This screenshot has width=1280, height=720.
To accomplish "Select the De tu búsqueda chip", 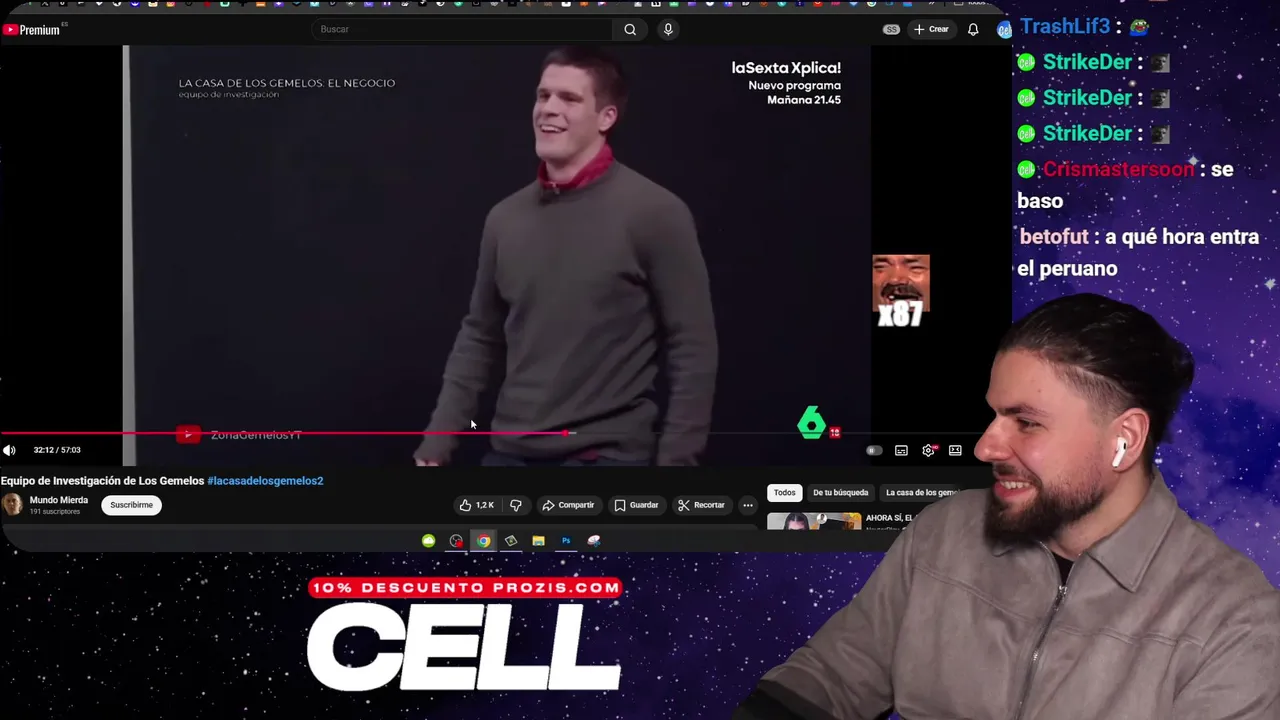I will (840, 493).
